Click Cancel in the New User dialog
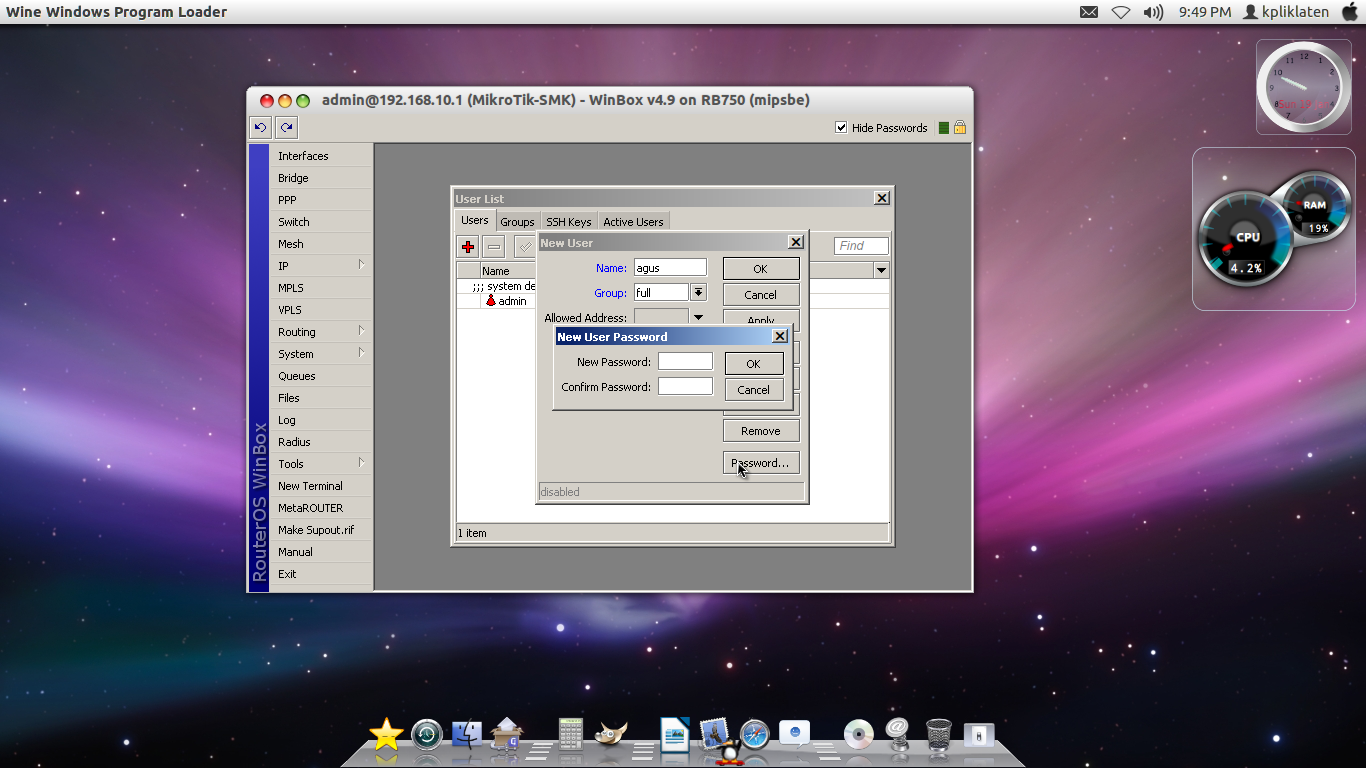 point(761,295)
